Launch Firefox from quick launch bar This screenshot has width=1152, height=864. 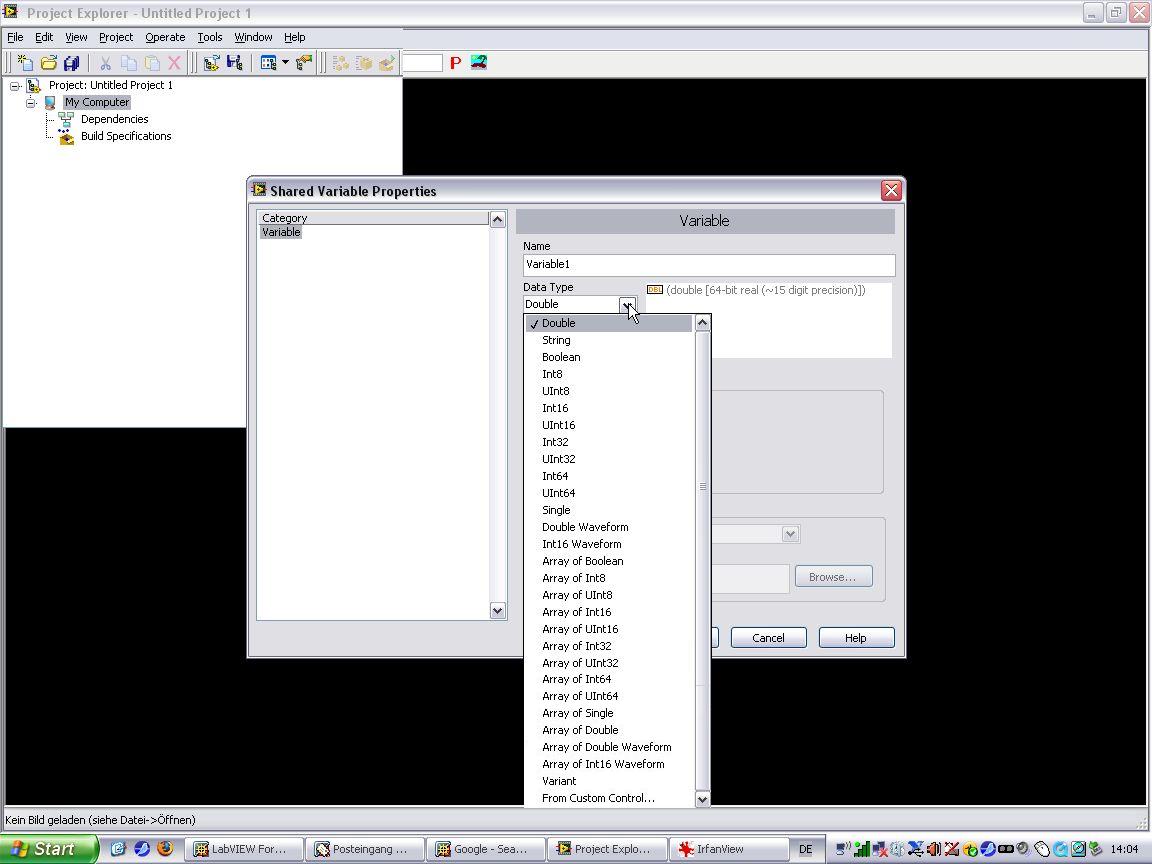tap(165, 849)
